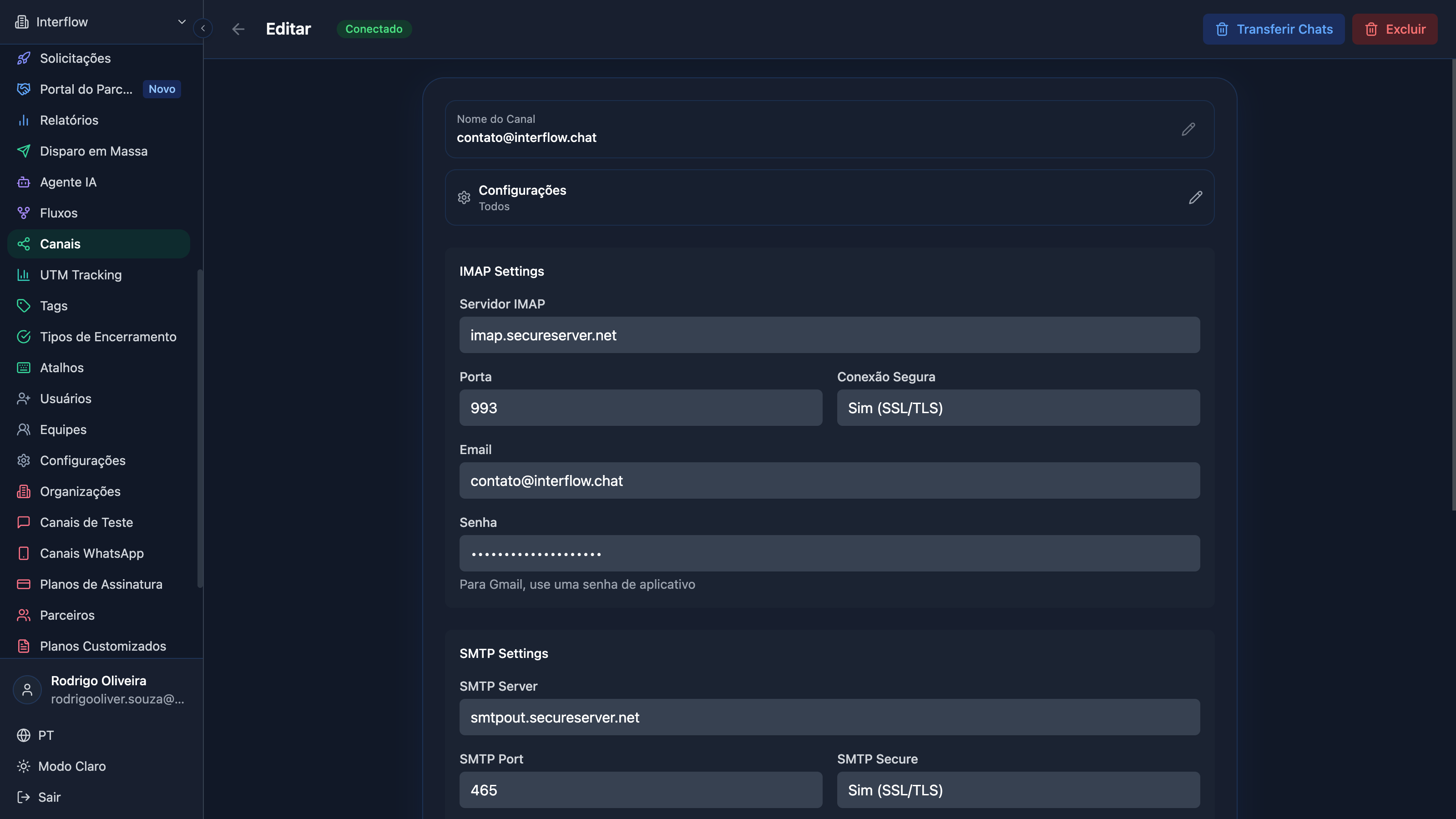This screenshot has width=1456, height=819.
Task: Click the Transferir Chats button
Action: coord(1274,29)
